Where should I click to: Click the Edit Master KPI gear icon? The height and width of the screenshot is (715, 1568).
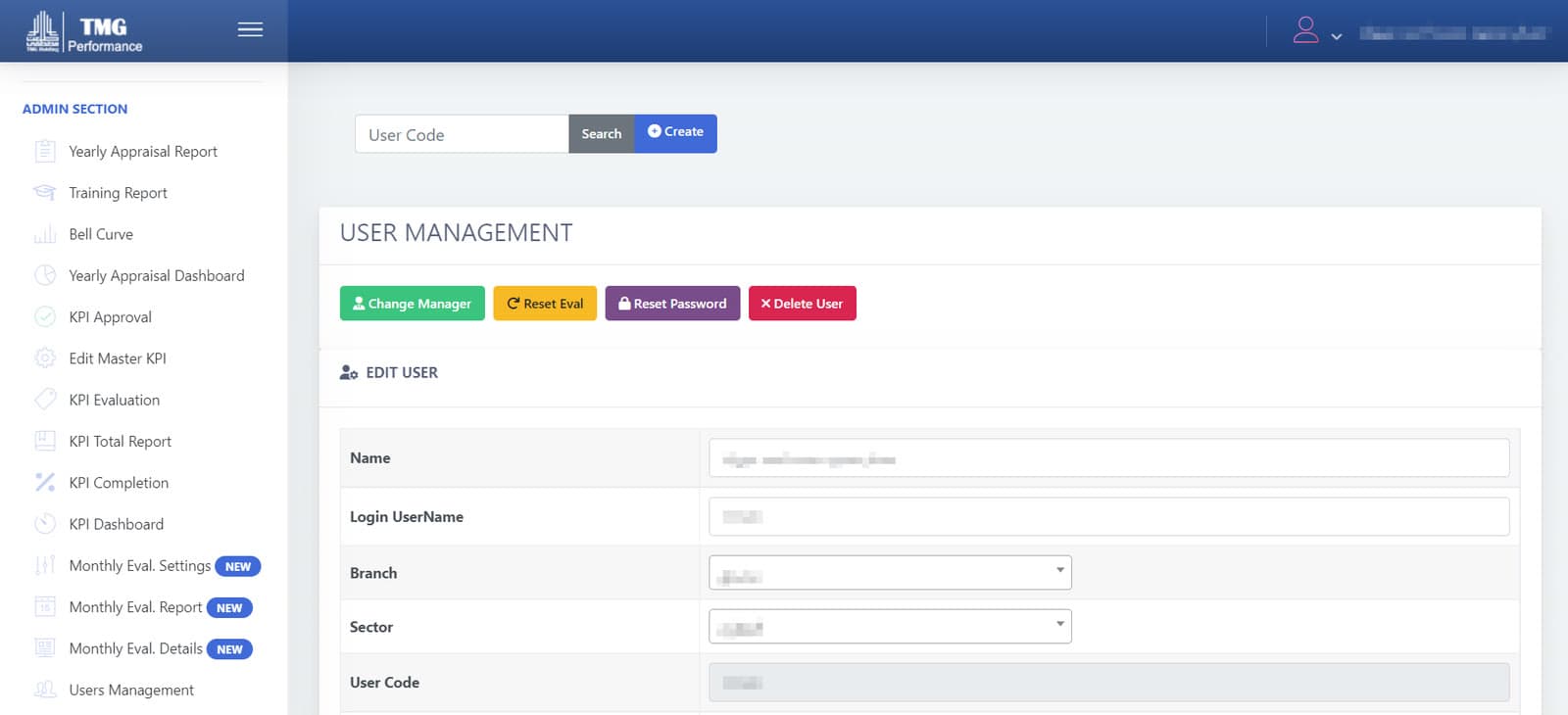tap(45, 358)
